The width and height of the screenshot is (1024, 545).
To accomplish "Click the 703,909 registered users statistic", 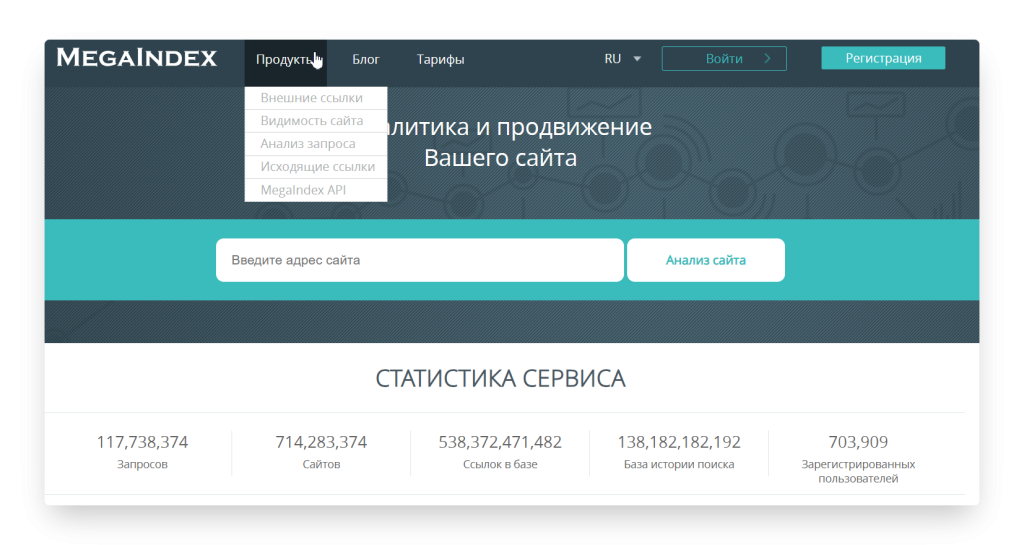I will 858,455.
